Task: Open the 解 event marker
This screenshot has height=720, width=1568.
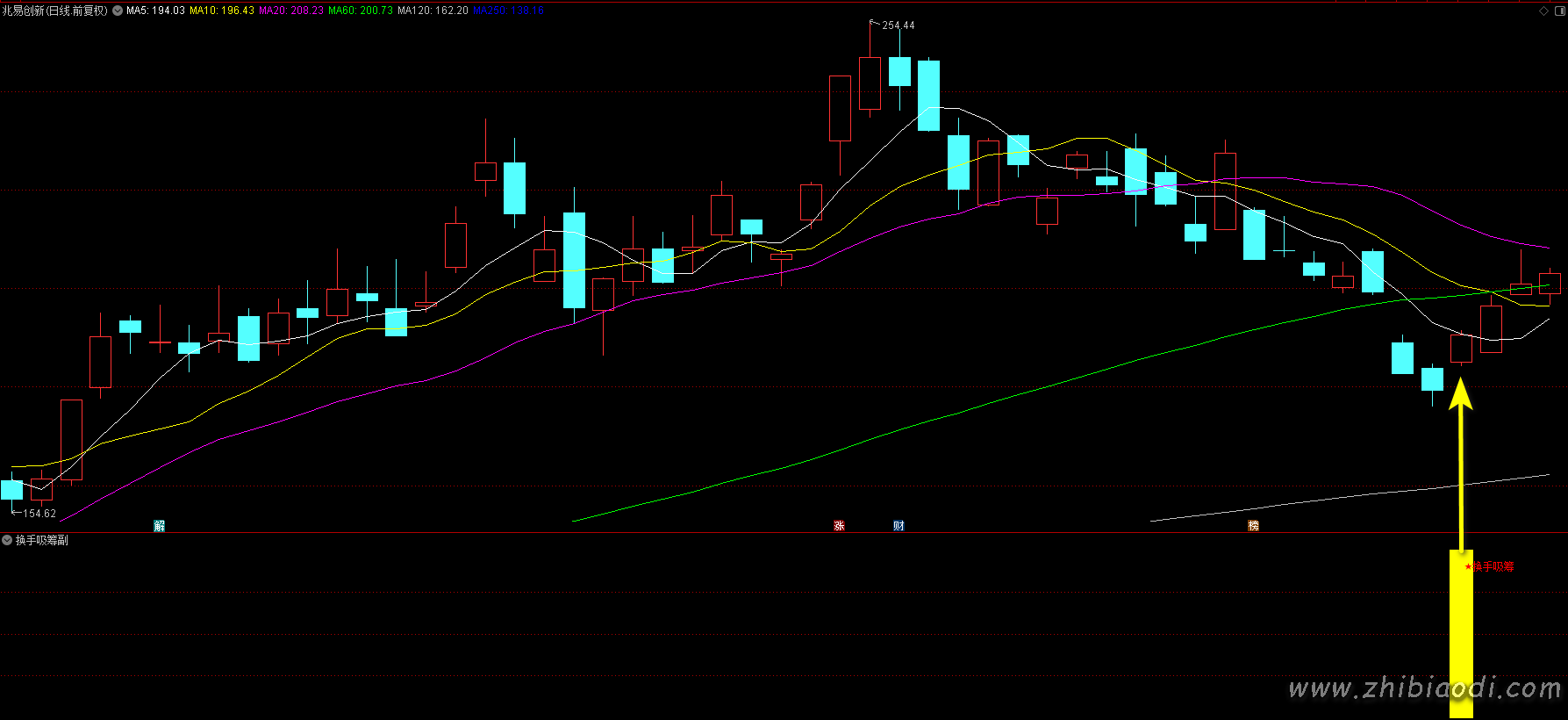Action: (159, 526)
